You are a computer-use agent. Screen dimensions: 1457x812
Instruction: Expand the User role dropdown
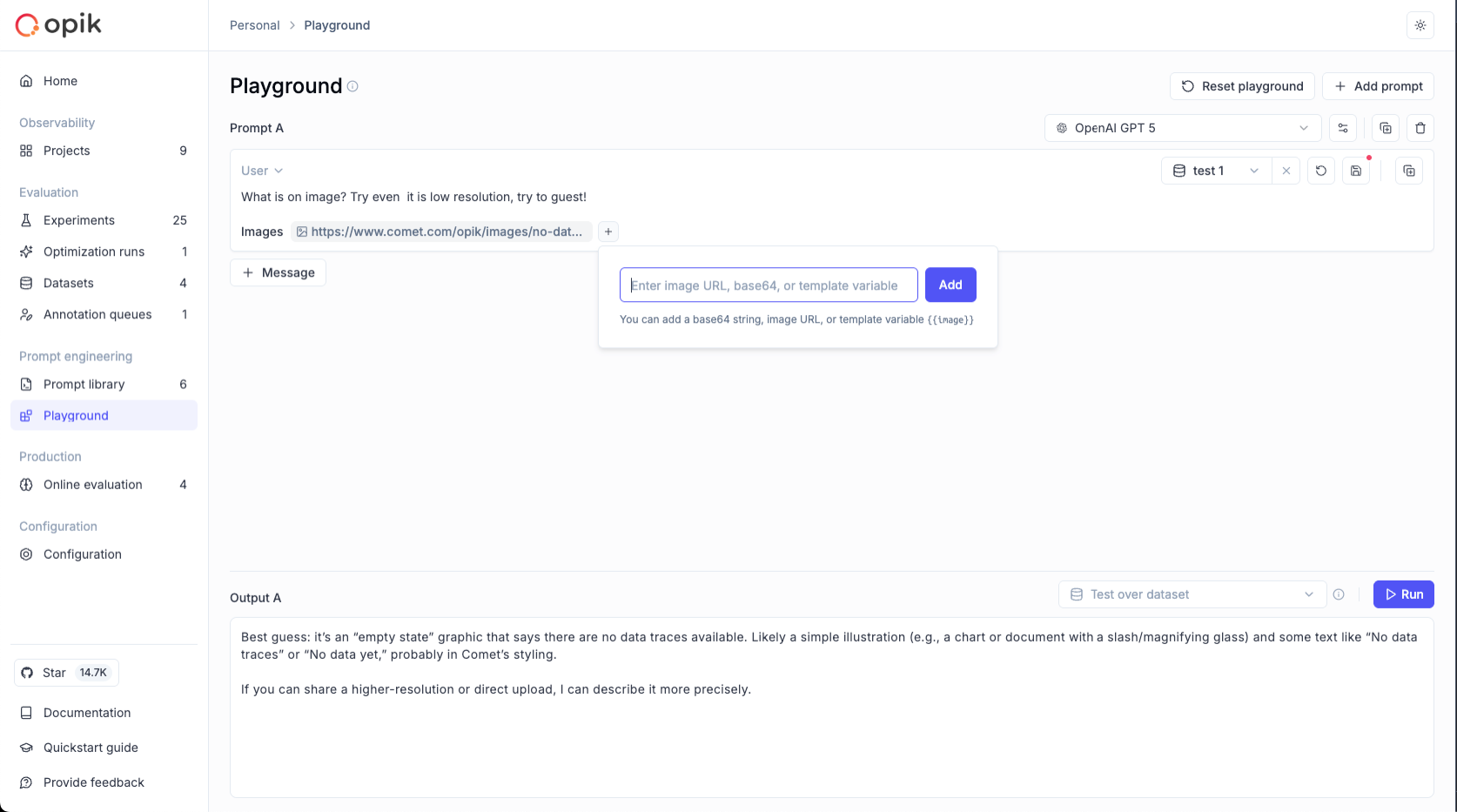click(x=262, y=171)
